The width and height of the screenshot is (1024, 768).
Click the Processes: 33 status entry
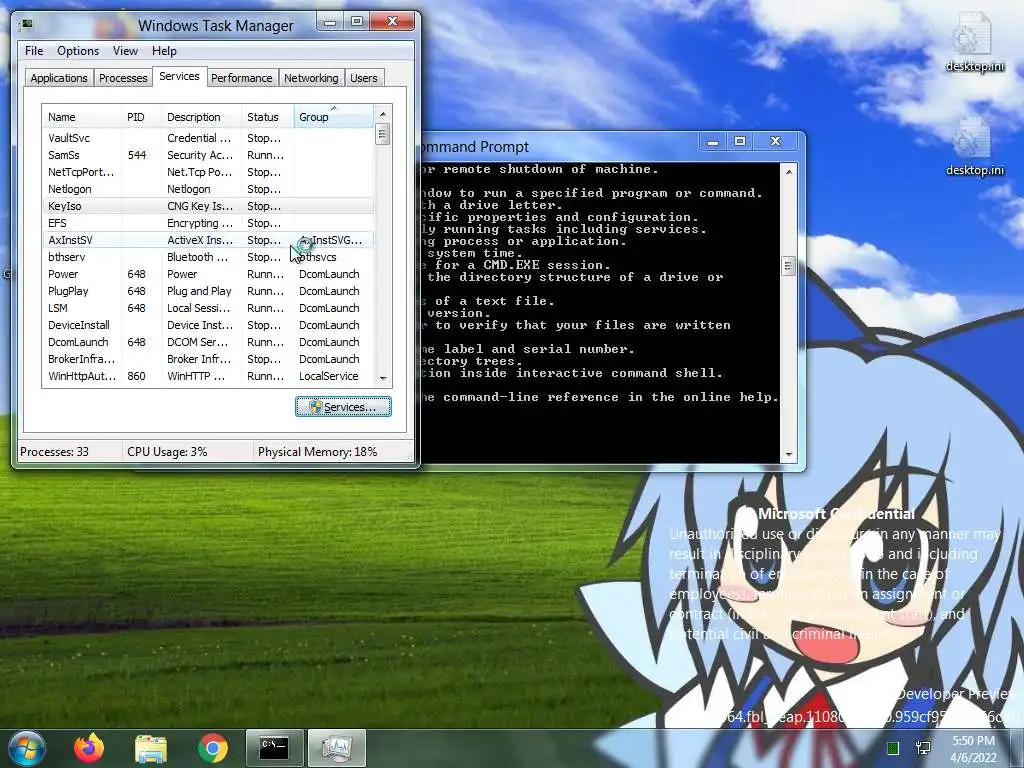54,451
